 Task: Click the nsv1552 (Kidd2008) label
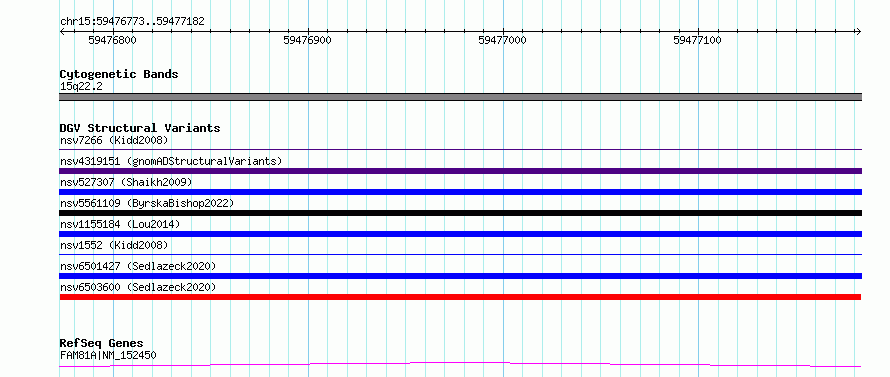point(114,245)
